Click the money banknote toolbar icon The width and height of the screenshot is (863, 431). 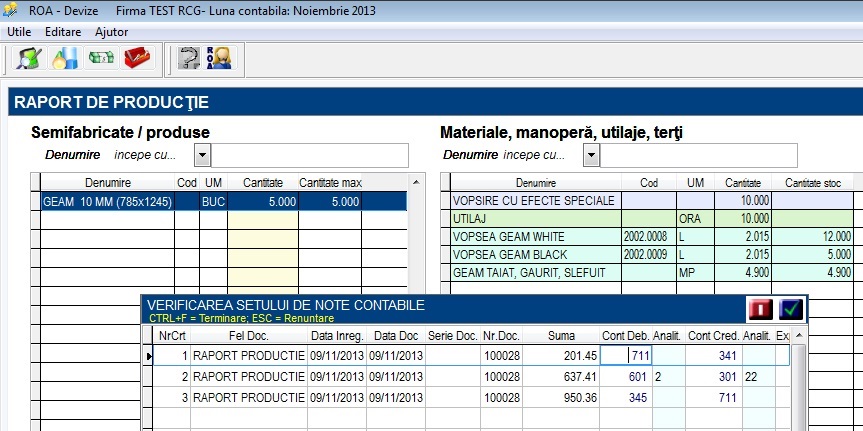[101, 58]
